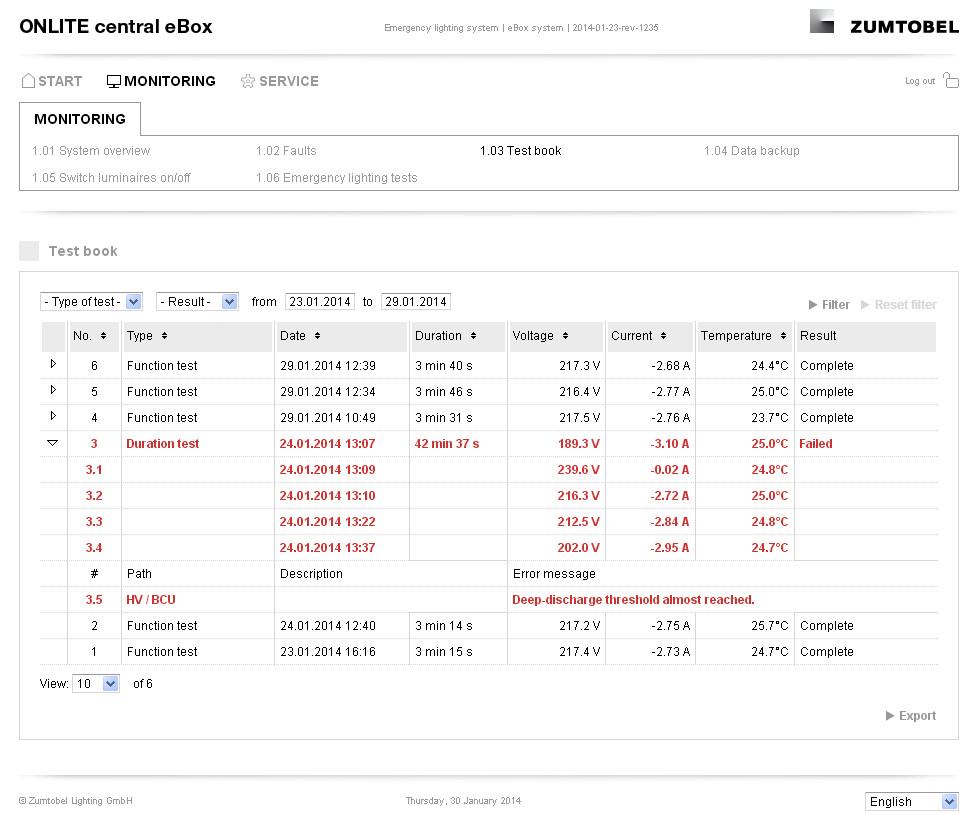Click the Log out link text

[x=920, y=81]
